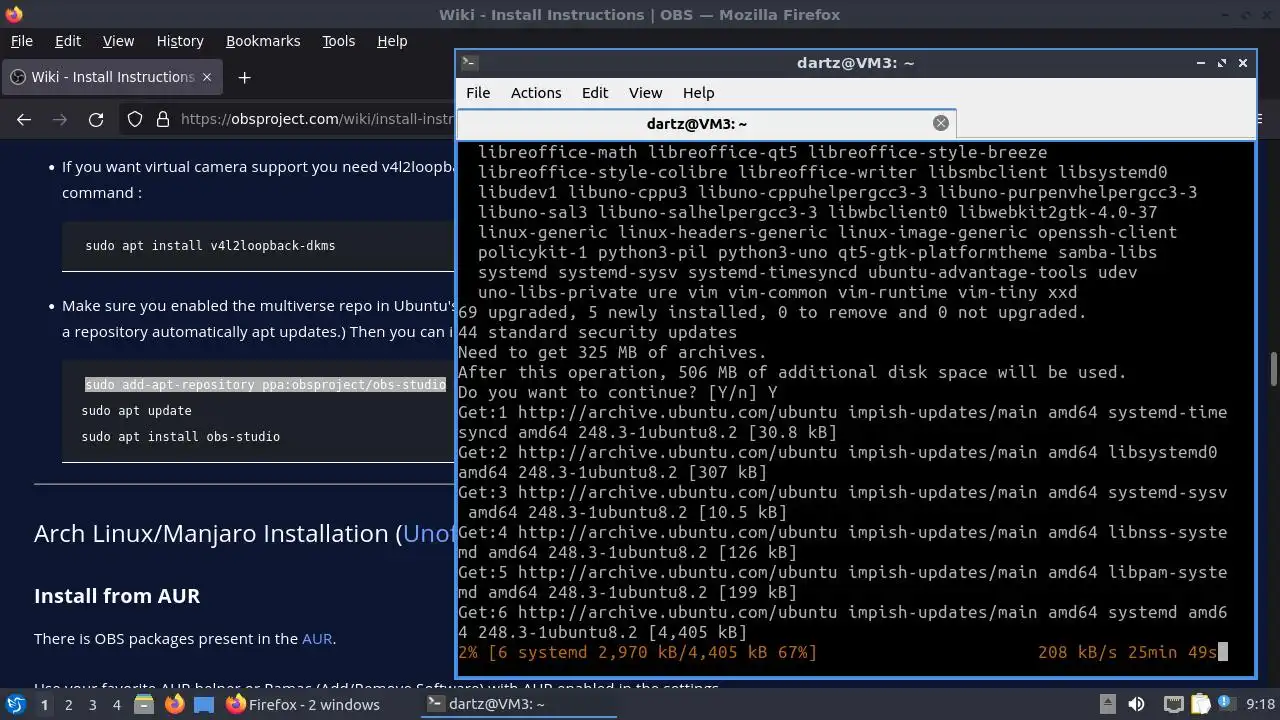Screen dimensions: 1280x720
Task: Open the volume control tray icon
Action: coord(1135,704)
